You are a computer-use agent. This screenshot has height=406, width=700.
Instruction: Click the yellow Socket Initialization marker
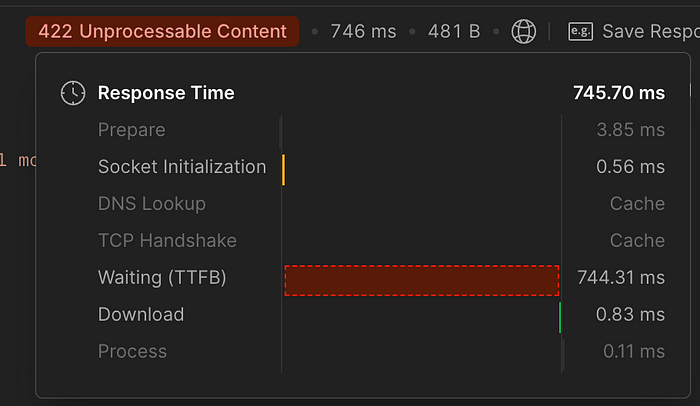tap(283, 170)
